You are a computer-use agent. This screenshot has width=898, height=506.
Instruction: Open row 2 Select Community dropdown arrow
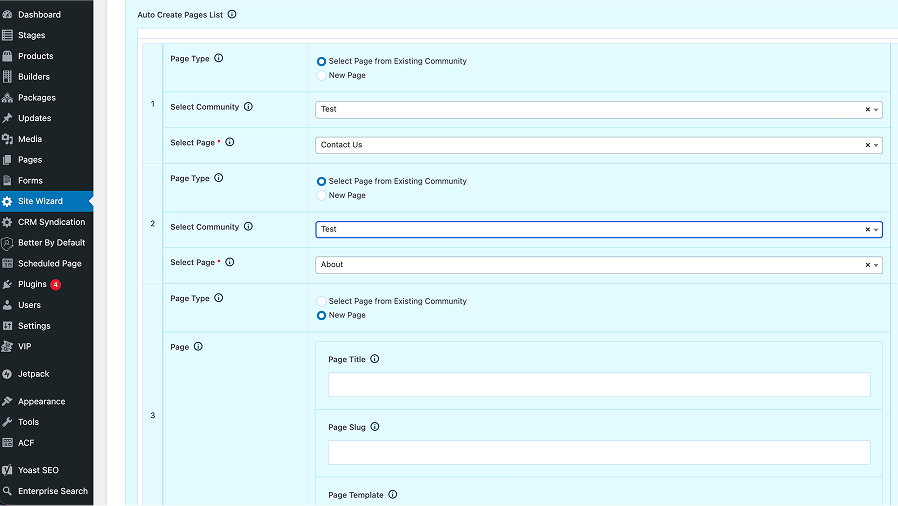click(876, 230)
